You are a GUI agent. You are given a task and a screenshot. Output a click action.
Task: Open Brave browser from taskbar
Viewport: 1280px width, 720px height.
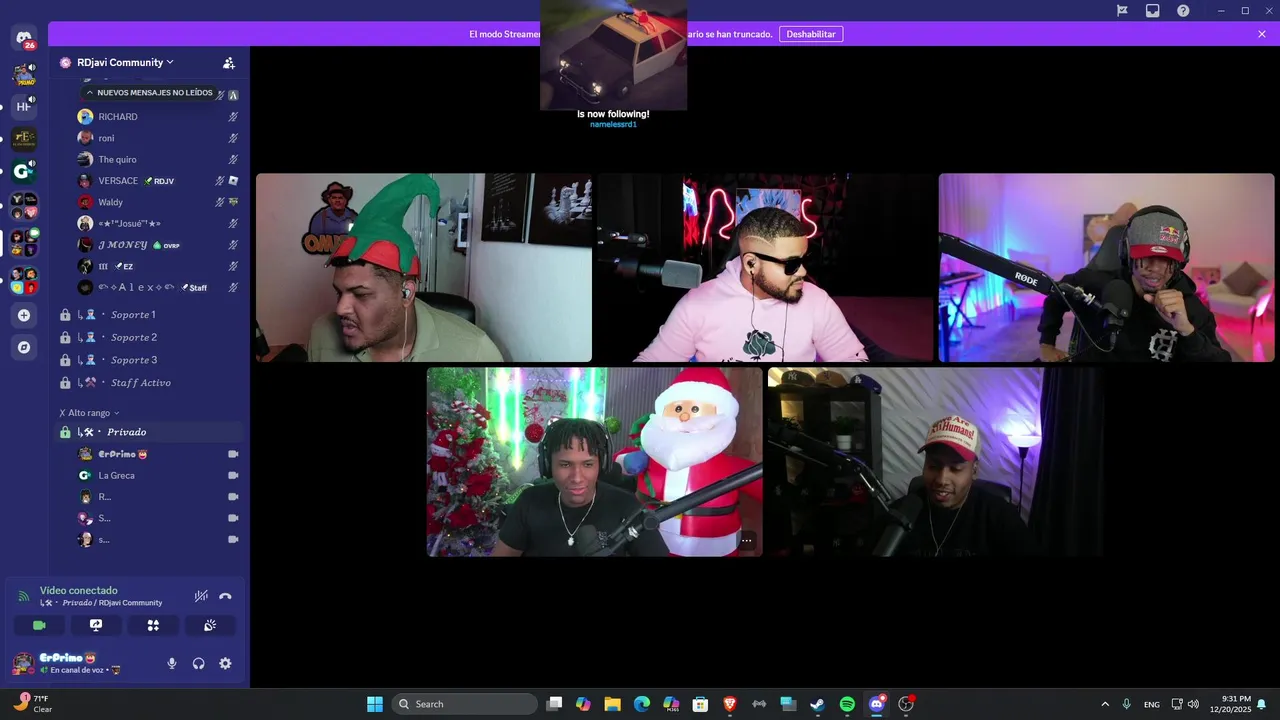[730, 704]
